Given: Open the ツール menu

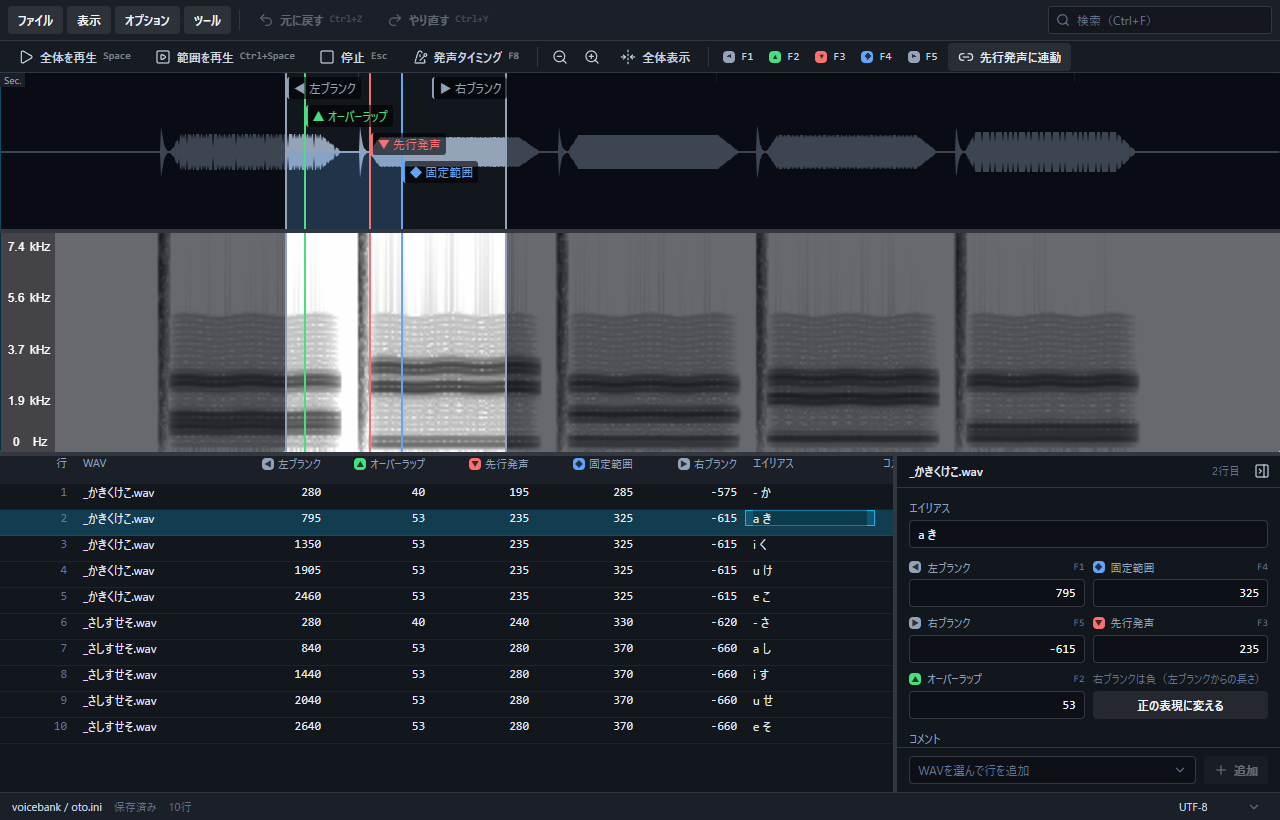Looking at the screenshot, I should 207,20.
